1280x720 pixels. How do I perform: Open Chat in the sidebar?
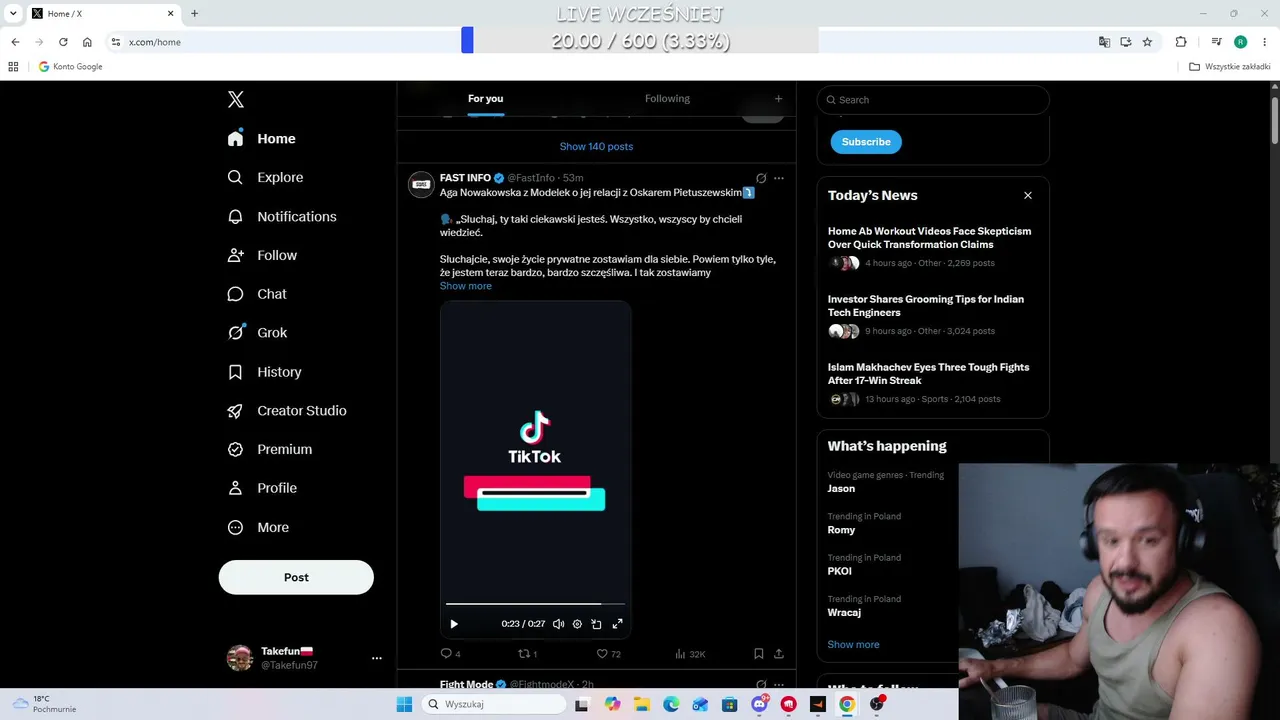(x=258, y=294)
